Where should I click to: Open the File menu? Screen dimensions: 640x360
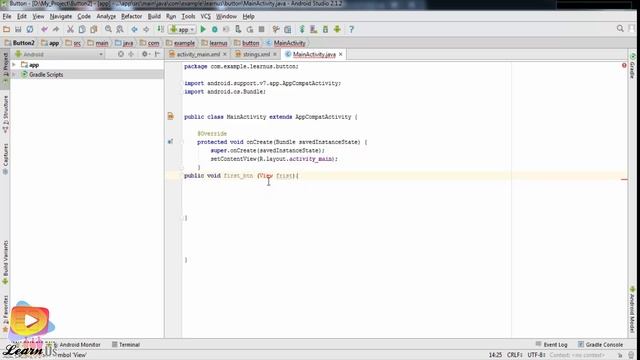7,17
